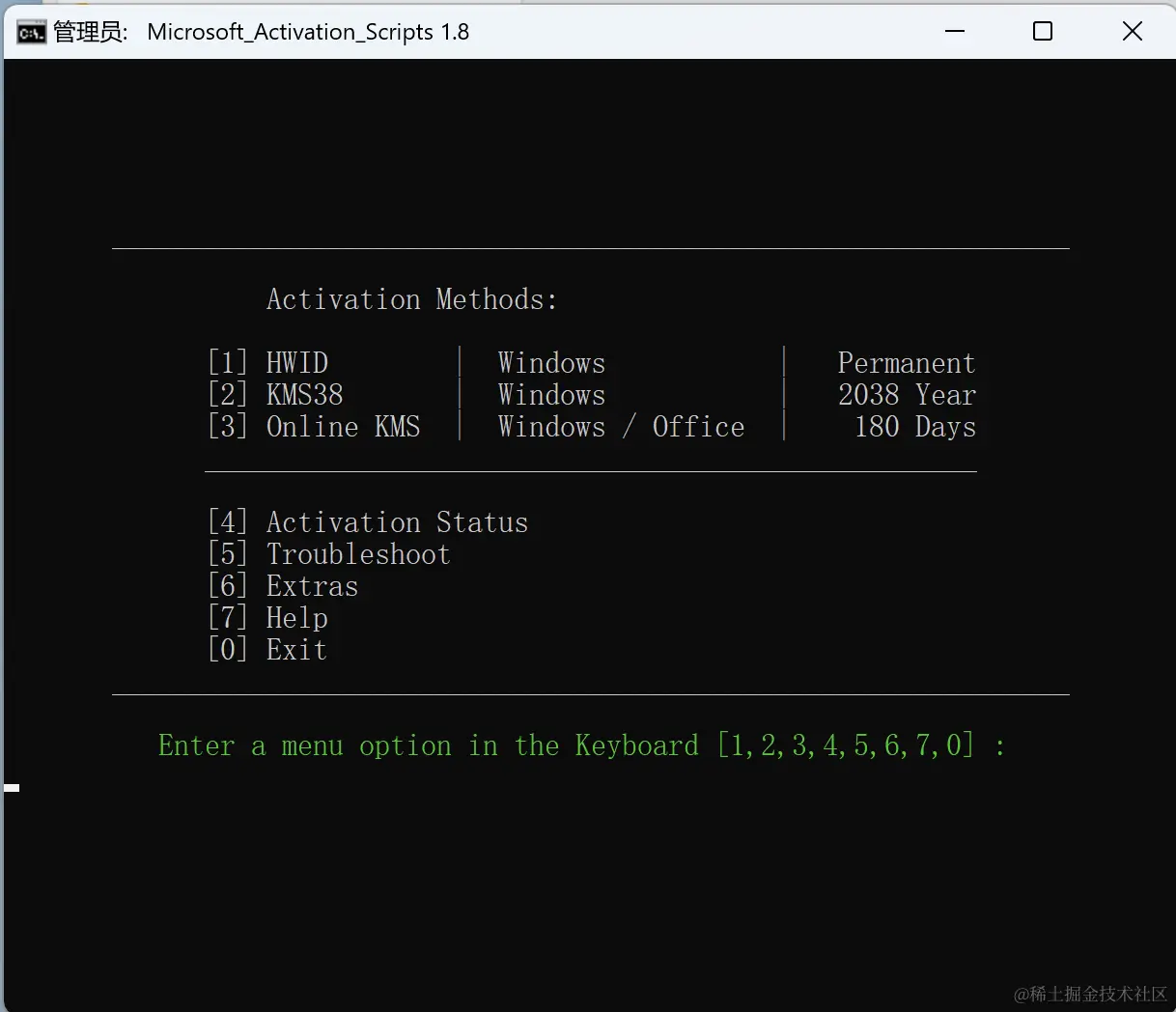
Task: Click the cmd icon in the title bar
Action: (x=31, y=33)
